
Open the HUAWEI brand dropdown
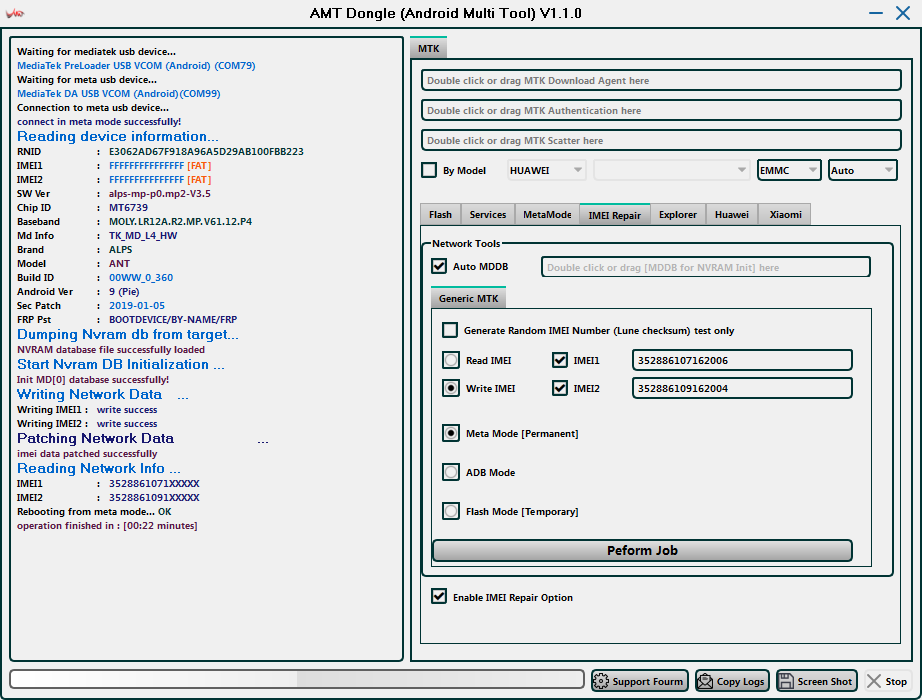tap(547, 170)
